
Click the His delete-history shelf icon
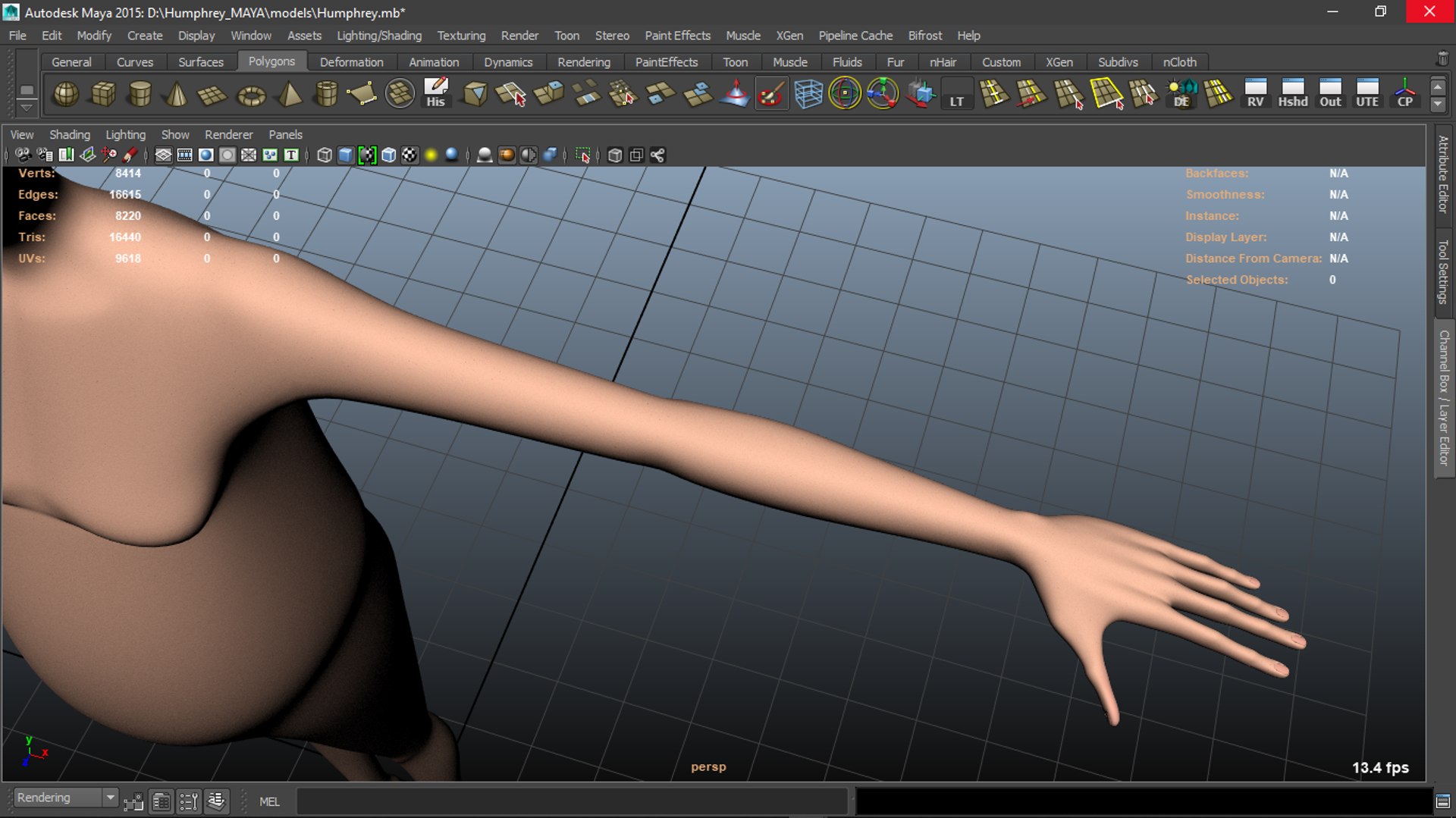(436, 94)
